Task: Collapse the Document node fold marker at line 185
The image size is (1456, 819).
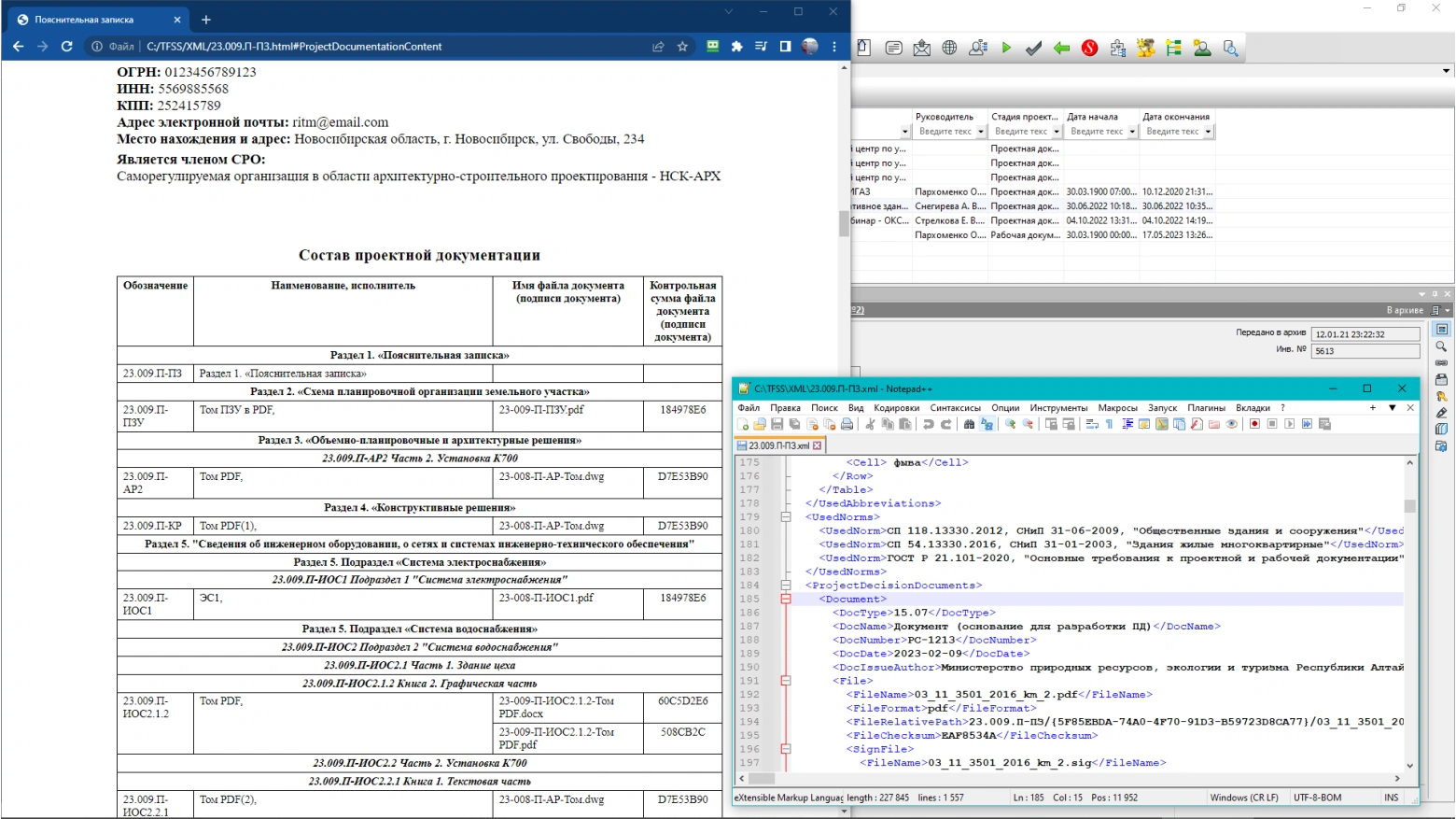Action: tap(786, 600)
